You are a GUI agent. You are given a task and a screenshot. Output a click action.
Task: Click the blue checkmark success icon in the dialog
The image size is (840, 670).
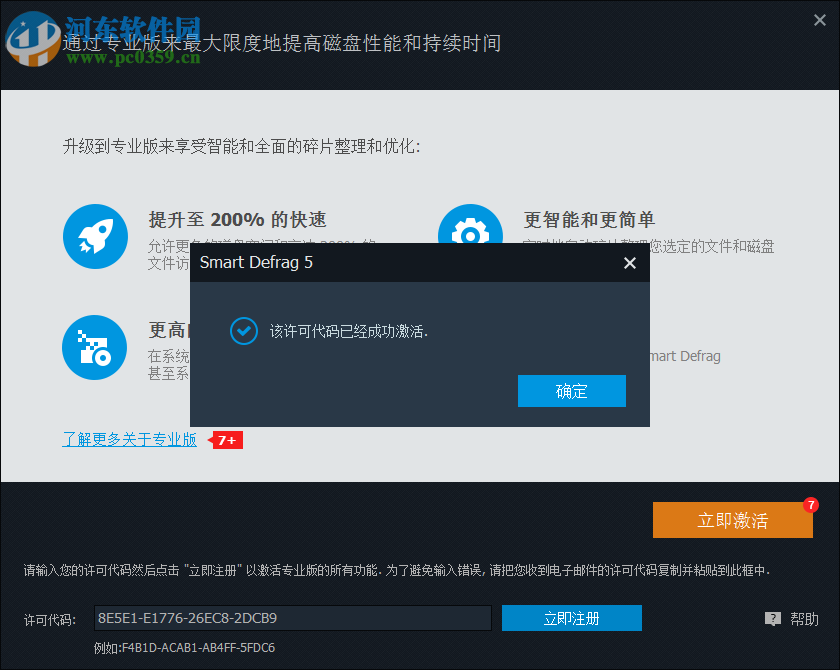click(x=243, y=331)
